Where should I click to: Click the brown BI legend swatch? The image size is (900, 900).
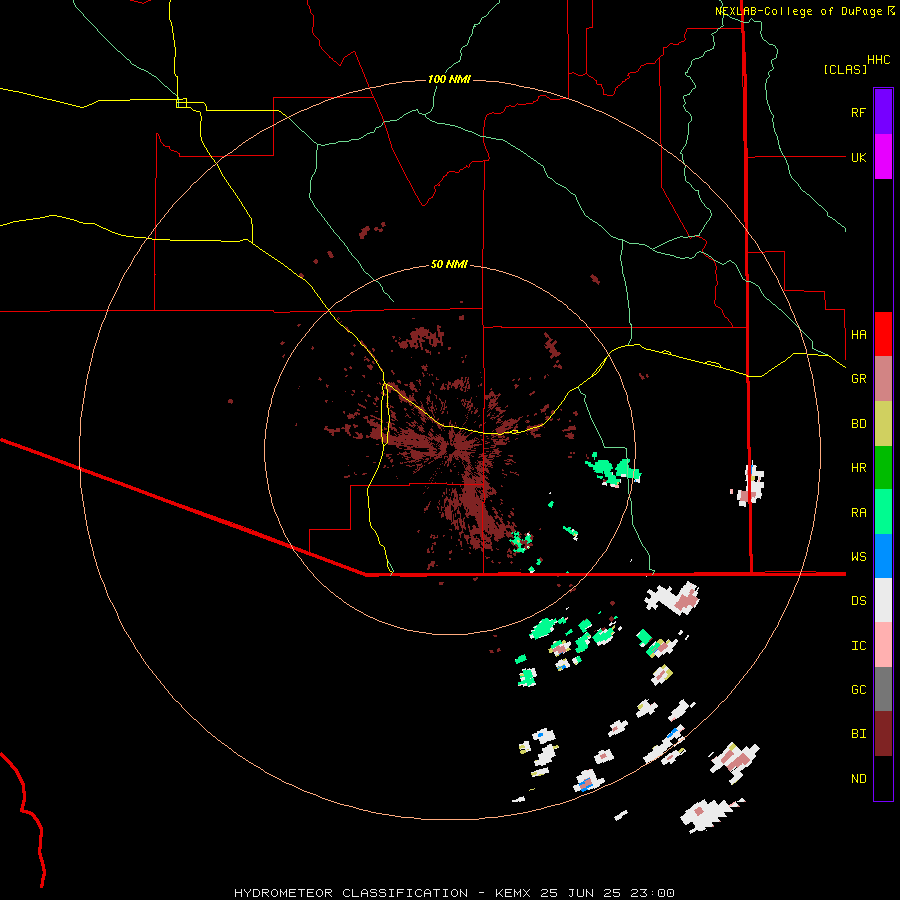(x=883, y=734)
